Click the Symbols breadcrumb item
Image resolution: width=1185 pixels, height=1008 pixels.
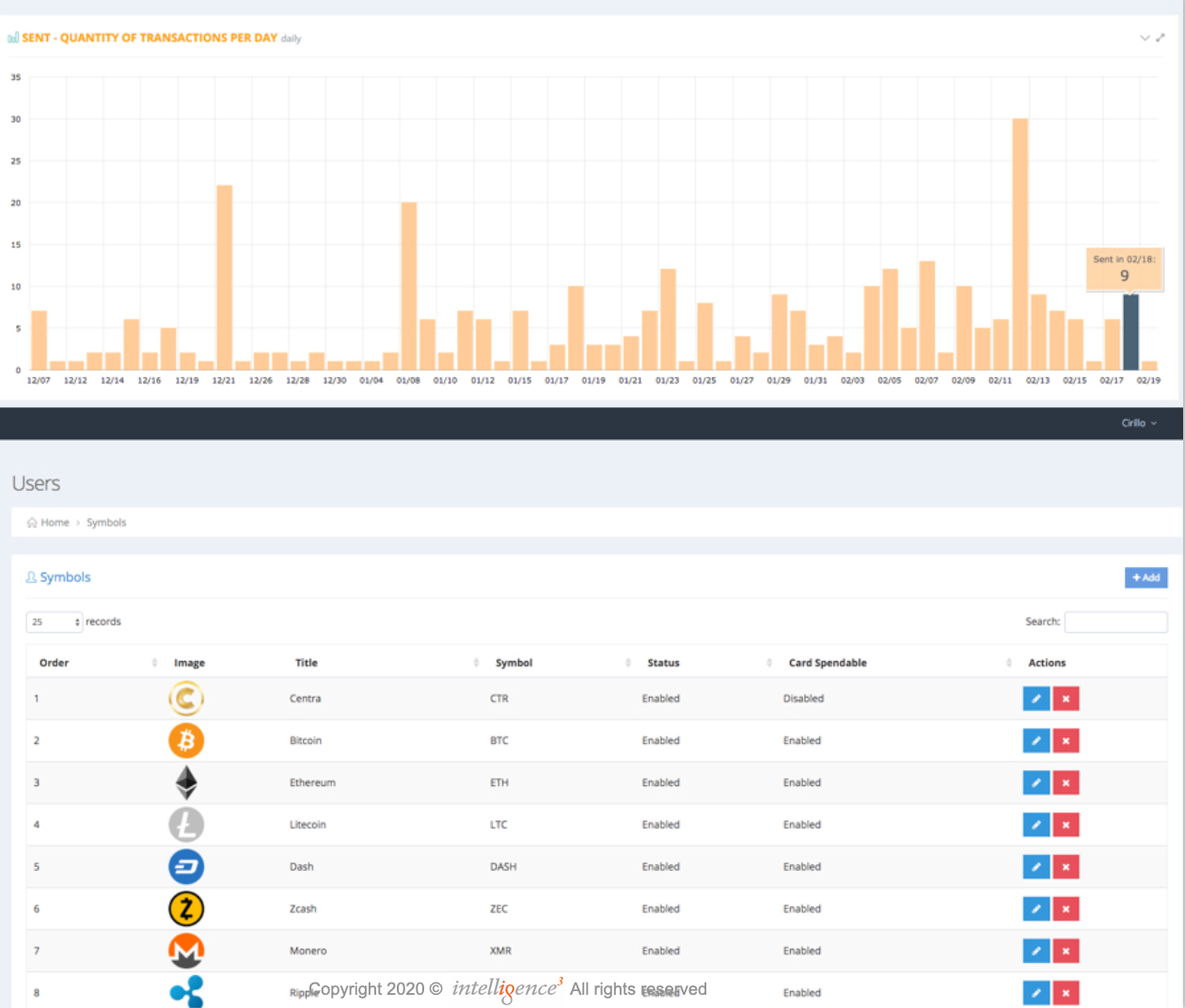click(x=106, y=523)
